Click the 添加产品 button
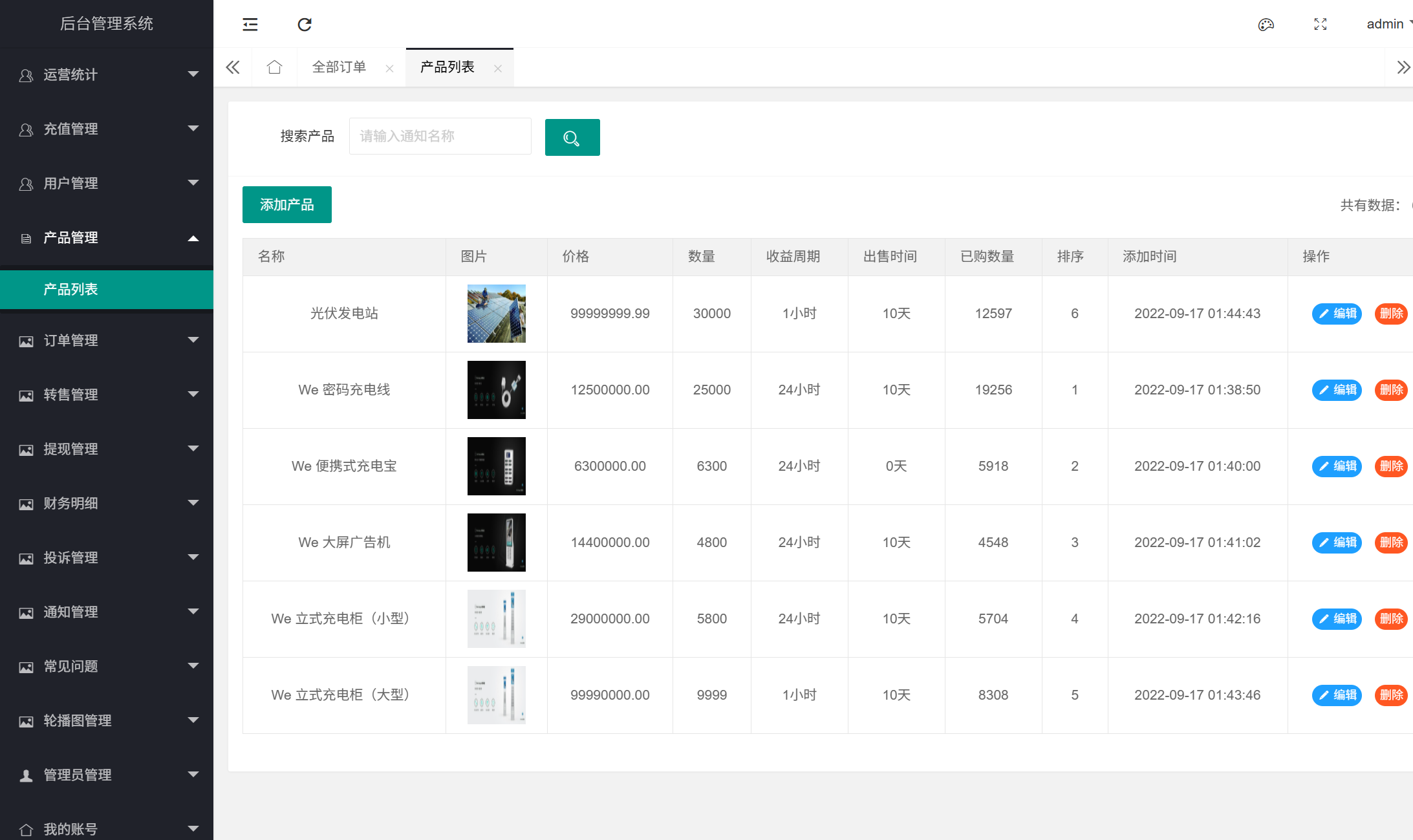Image resolution: width=1413 pixels, height=840 pixels. (x=286, y=205)
